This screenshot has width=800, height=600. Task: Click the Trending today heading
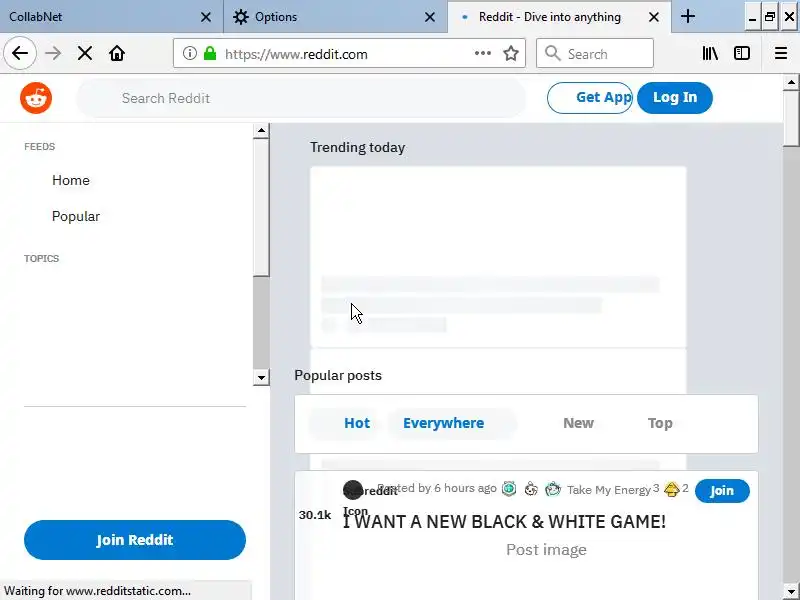(357, 147)
